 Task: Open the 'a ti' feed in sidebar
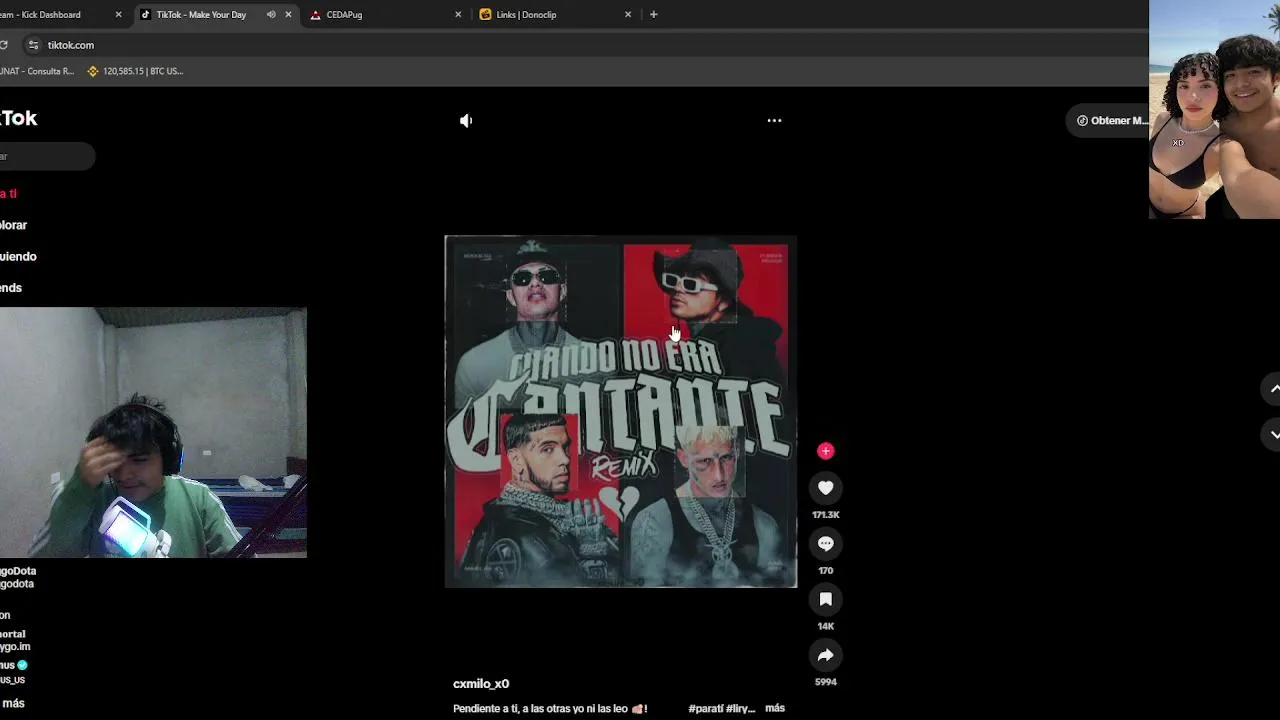[8, 194]
